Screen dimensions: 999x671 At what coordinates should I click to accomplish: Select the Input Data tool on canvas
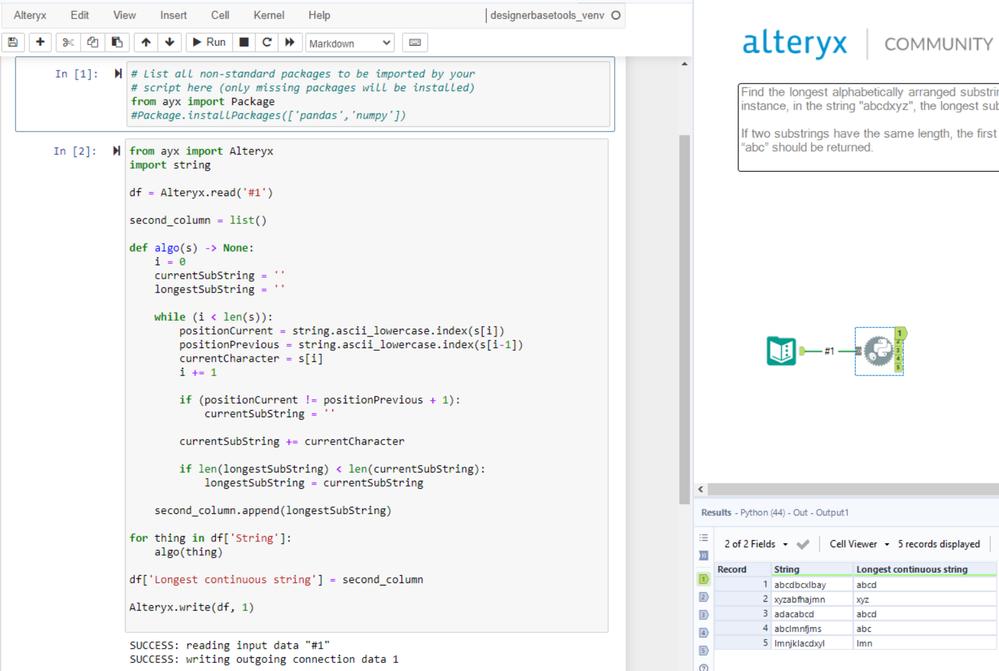(781, 351)
